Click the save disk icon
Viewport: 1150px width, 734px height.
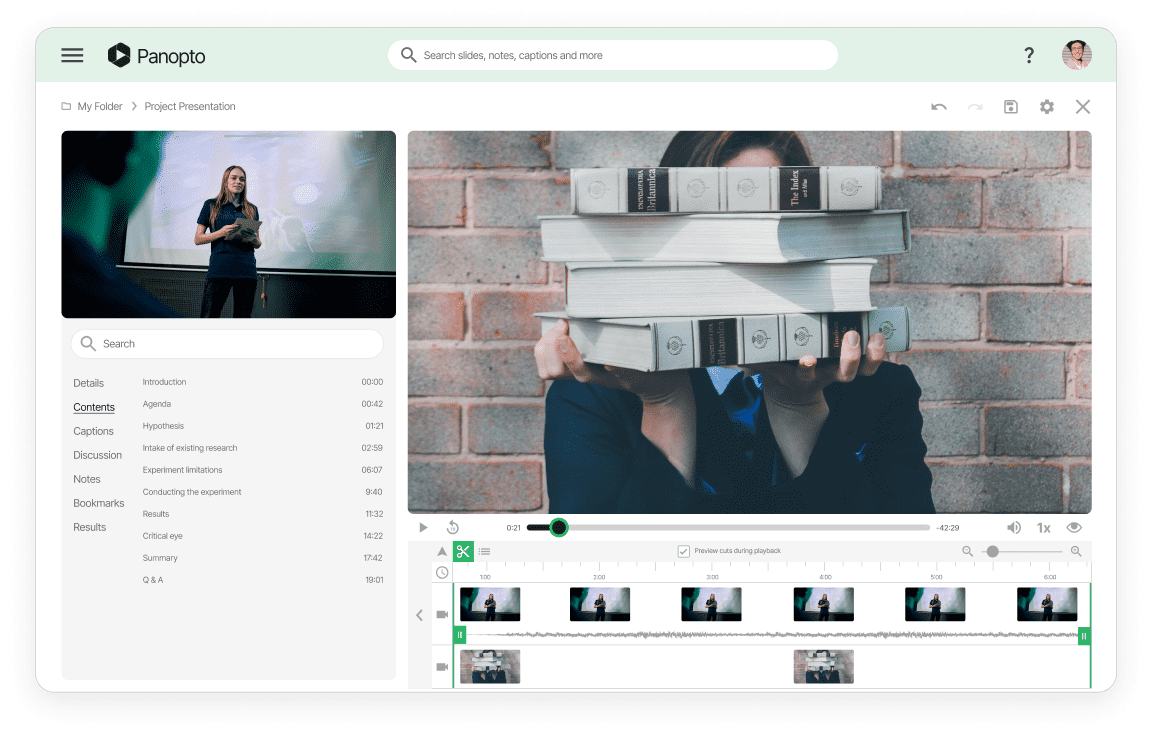click(1010, 107)
